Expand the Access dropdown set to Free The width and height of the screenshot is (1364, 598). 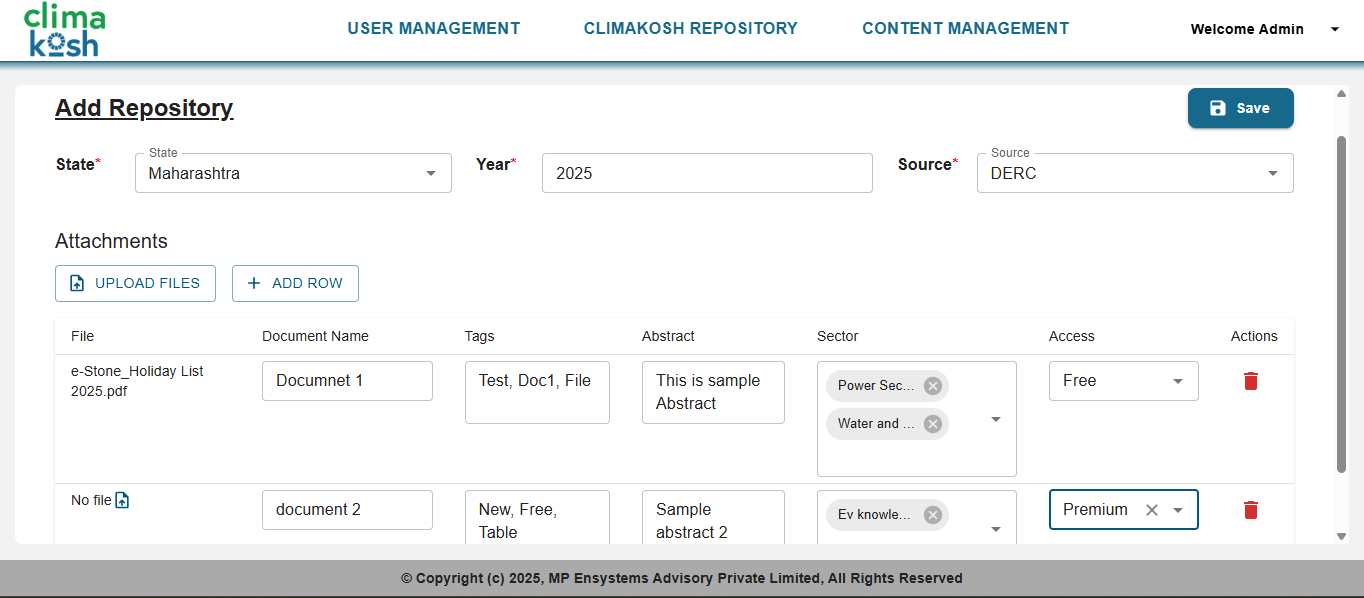pyautogui.click(x=1177, y=381)
